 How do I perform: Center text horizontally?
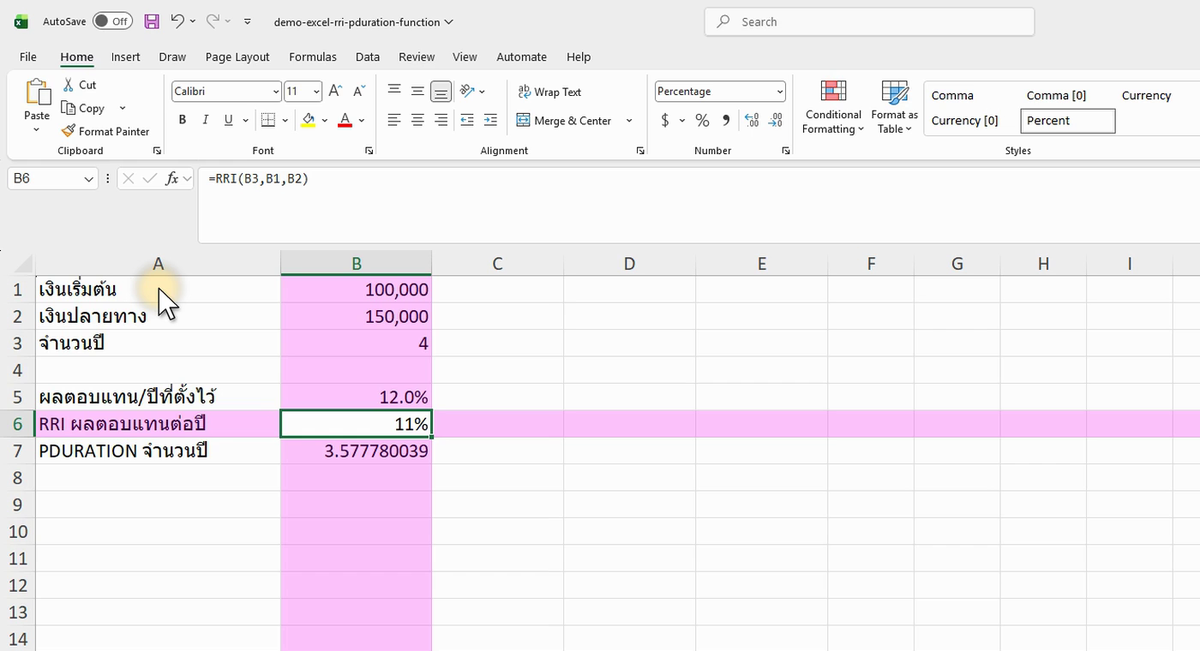(417, 120)
